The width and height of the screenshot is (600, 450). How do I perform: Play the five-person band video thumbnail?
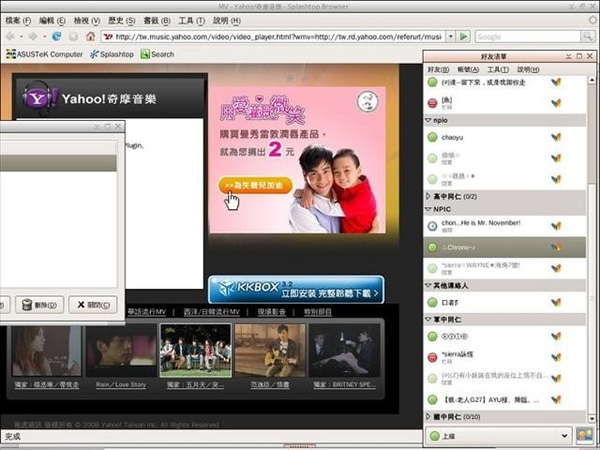[x=196, y=350]
